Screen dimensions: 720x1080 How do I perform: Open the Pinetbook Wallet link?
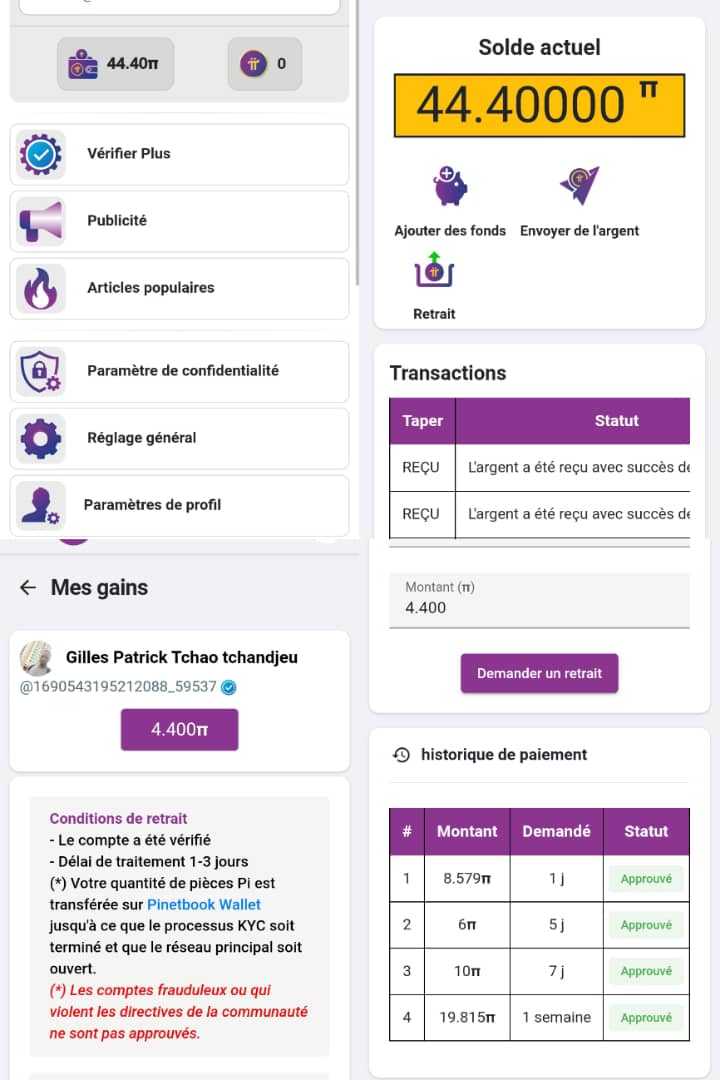(204, 904)
